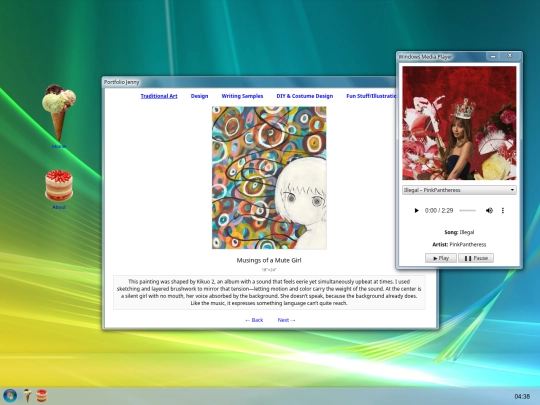
Task: Mute audio with the speaker icon
Action: point(489,210)
